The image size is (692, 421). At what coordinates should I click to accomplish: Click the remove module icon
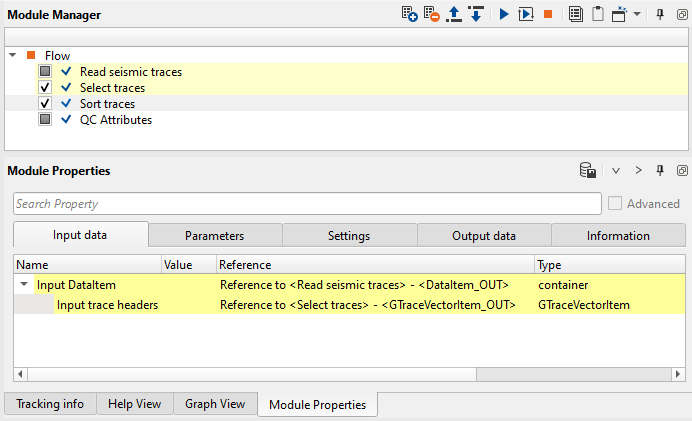pos(431,15)
